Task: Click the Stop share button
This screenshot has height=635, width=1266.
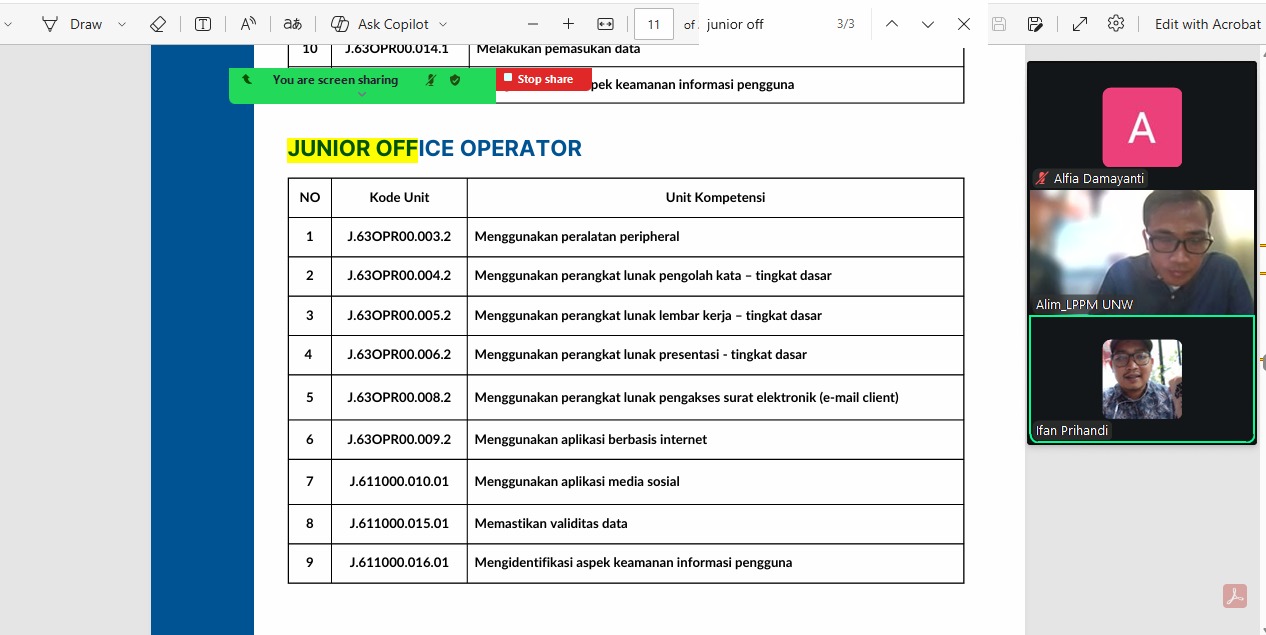Action: click(x=544, y=79)
